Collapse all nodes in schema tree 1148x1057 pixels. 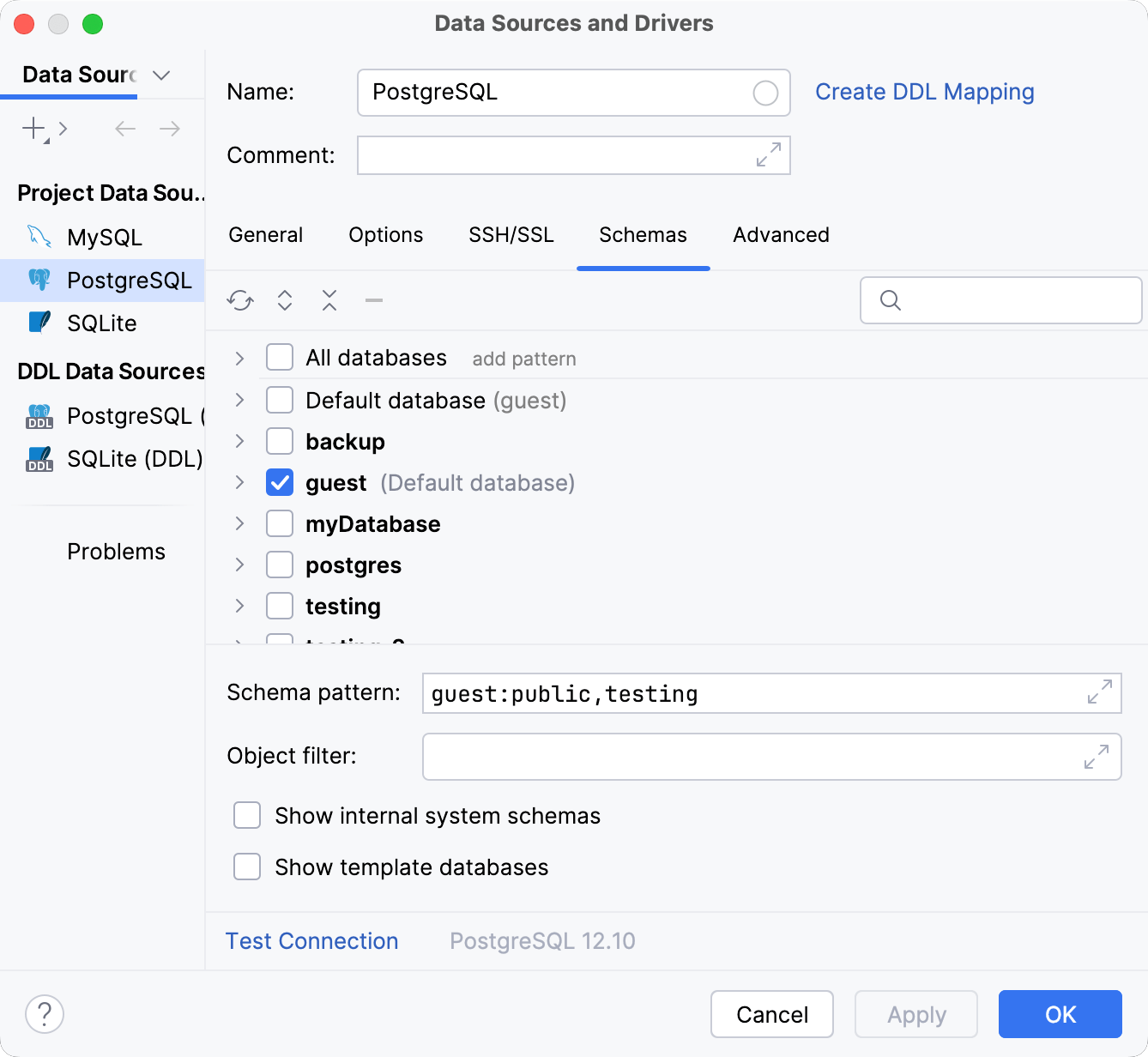tap(329, 300)
